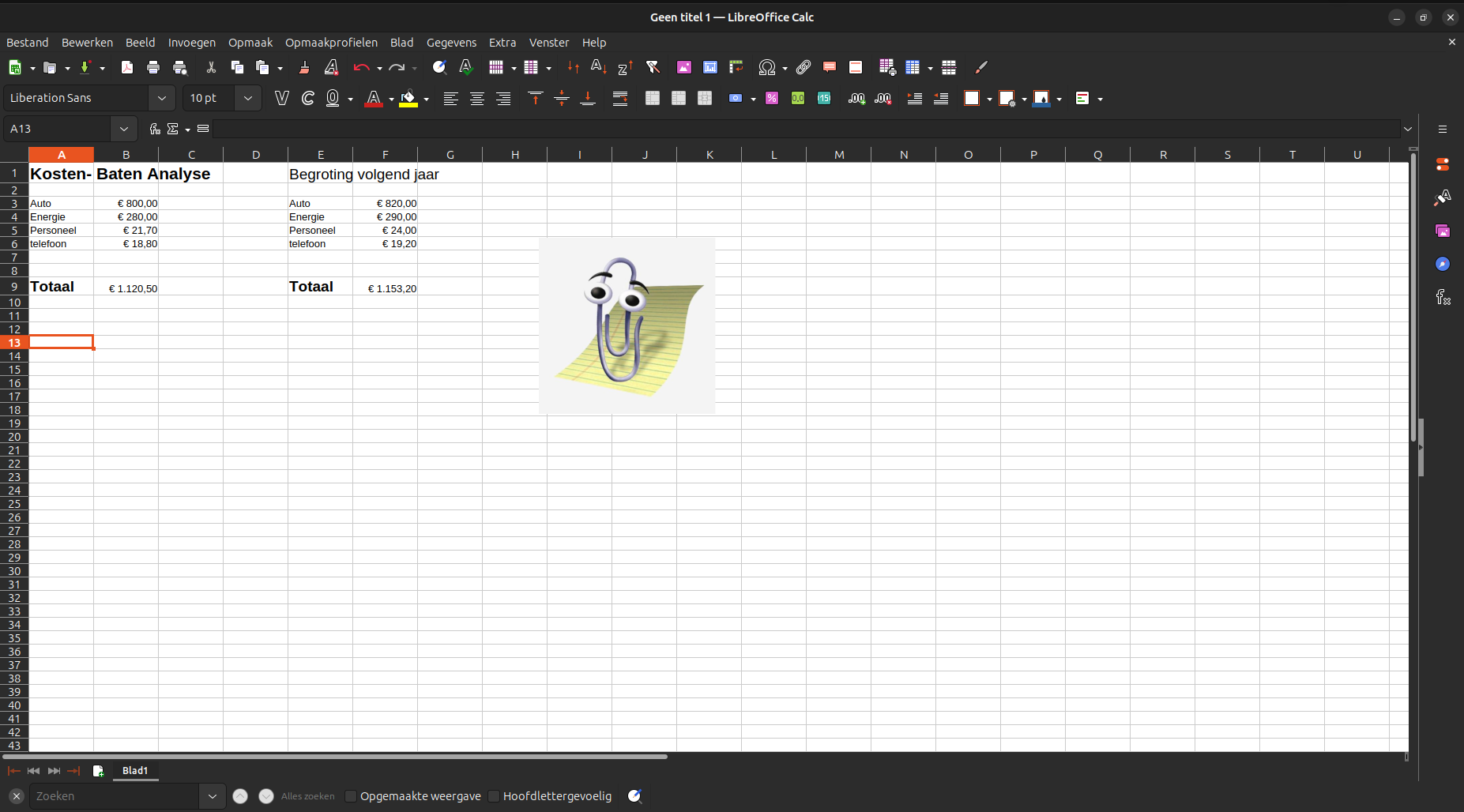The image size is (1464, 812).
Task: Insert a special character with the Omega icon
Action: click(x=767, y=67)
